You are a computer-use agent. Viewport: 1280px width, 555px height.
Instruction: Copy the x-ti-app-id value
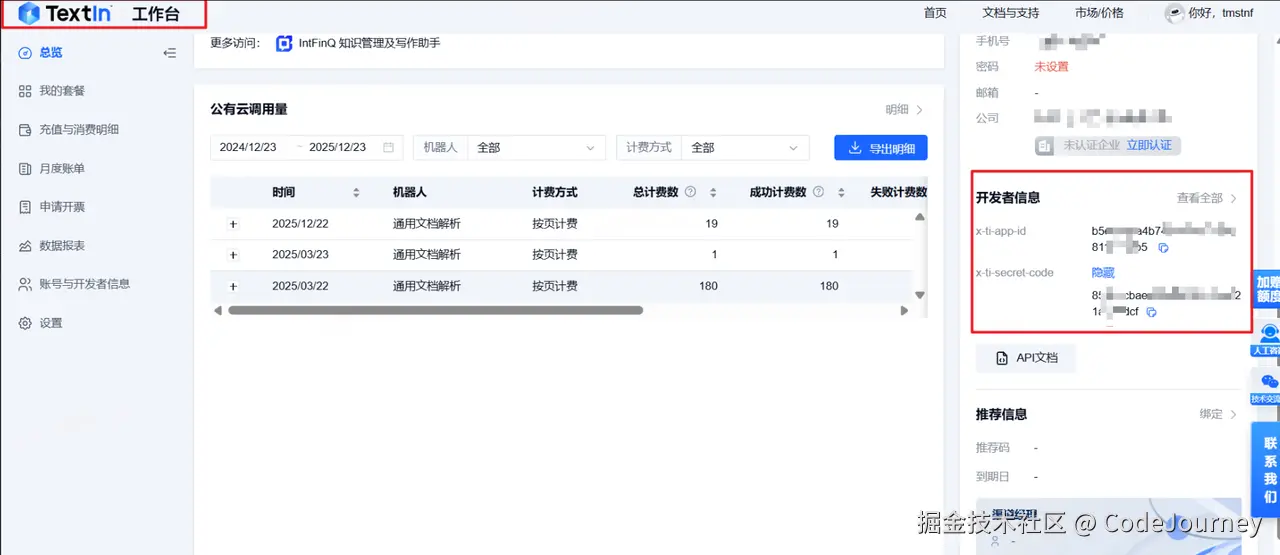click(x=1163, y=247)
